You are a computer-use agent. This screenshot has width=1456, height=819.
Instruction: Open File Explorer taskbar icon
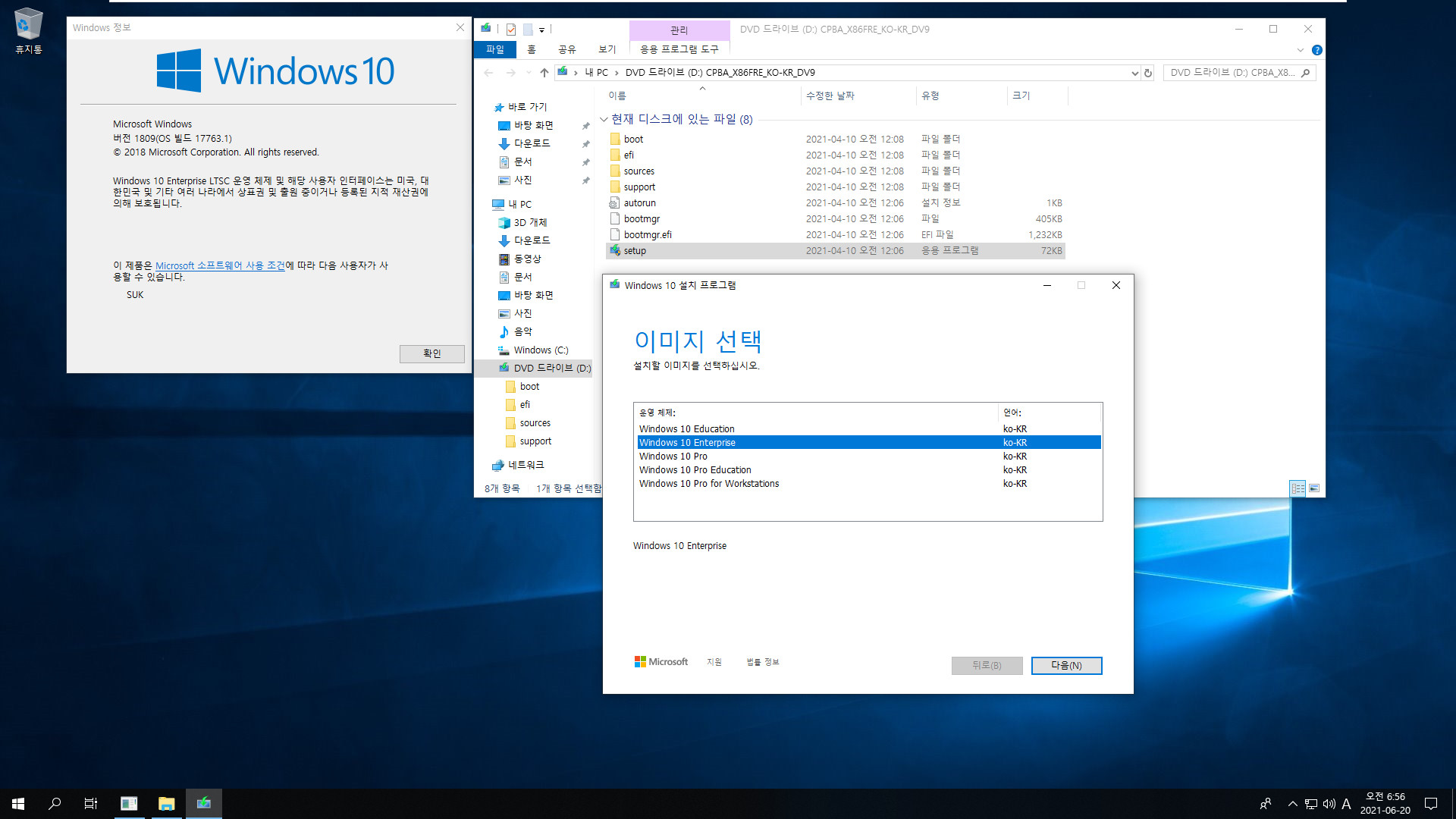pyautogui.click(x=166, y=804)
